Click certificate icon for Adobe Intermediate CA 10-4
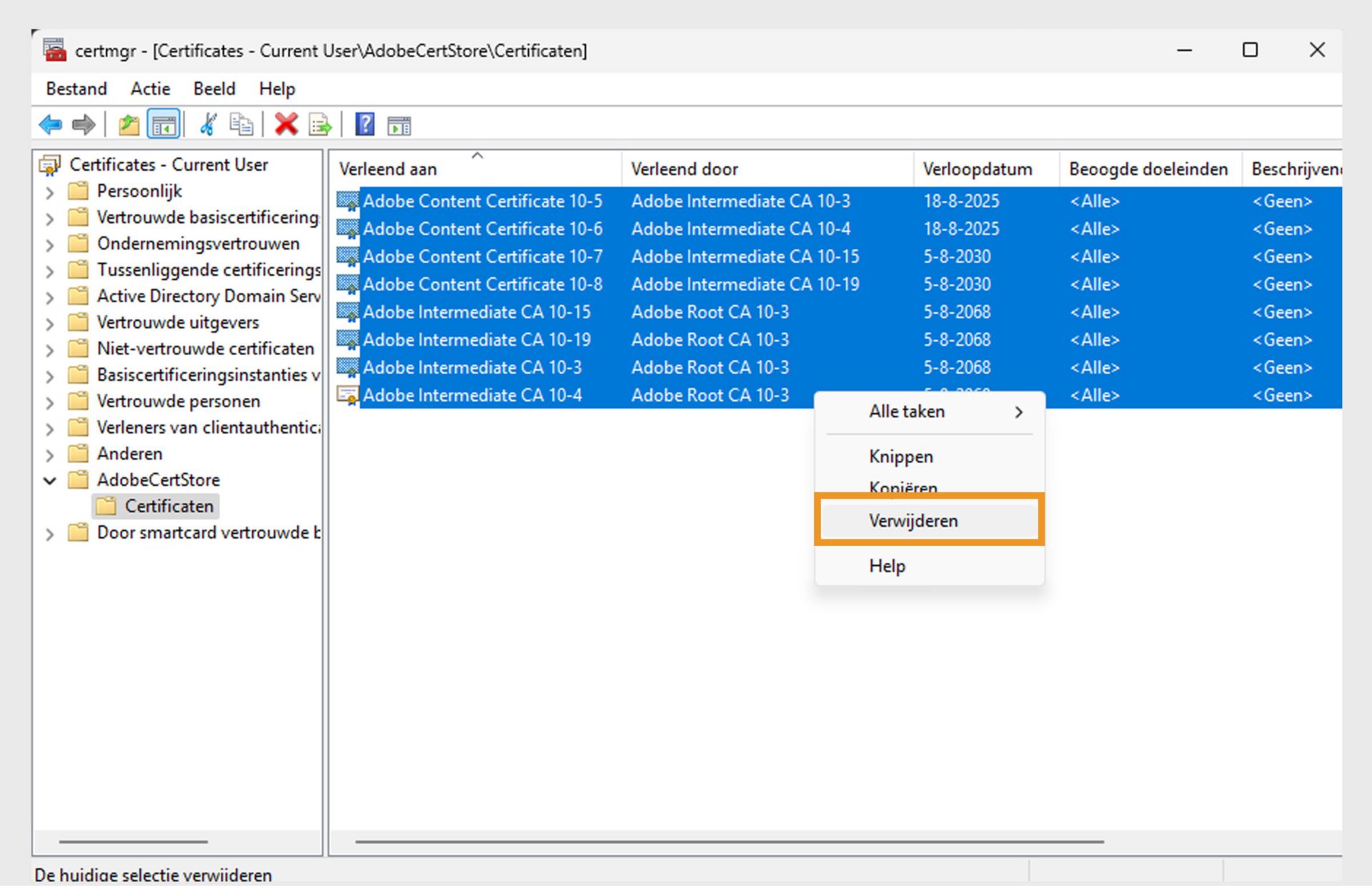The height and width of the screenshot is (886, 1372). coord(348,395)
